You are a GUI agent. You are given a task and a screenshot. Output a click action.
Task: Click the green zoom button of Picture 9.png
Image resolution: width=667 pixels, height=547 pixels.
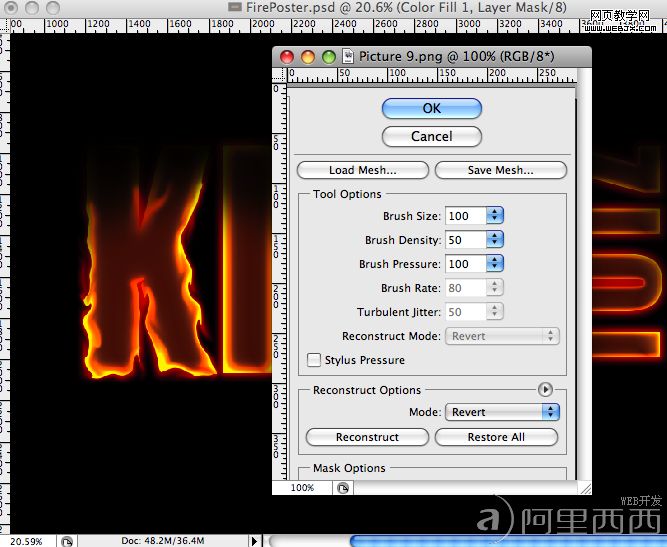329,57
